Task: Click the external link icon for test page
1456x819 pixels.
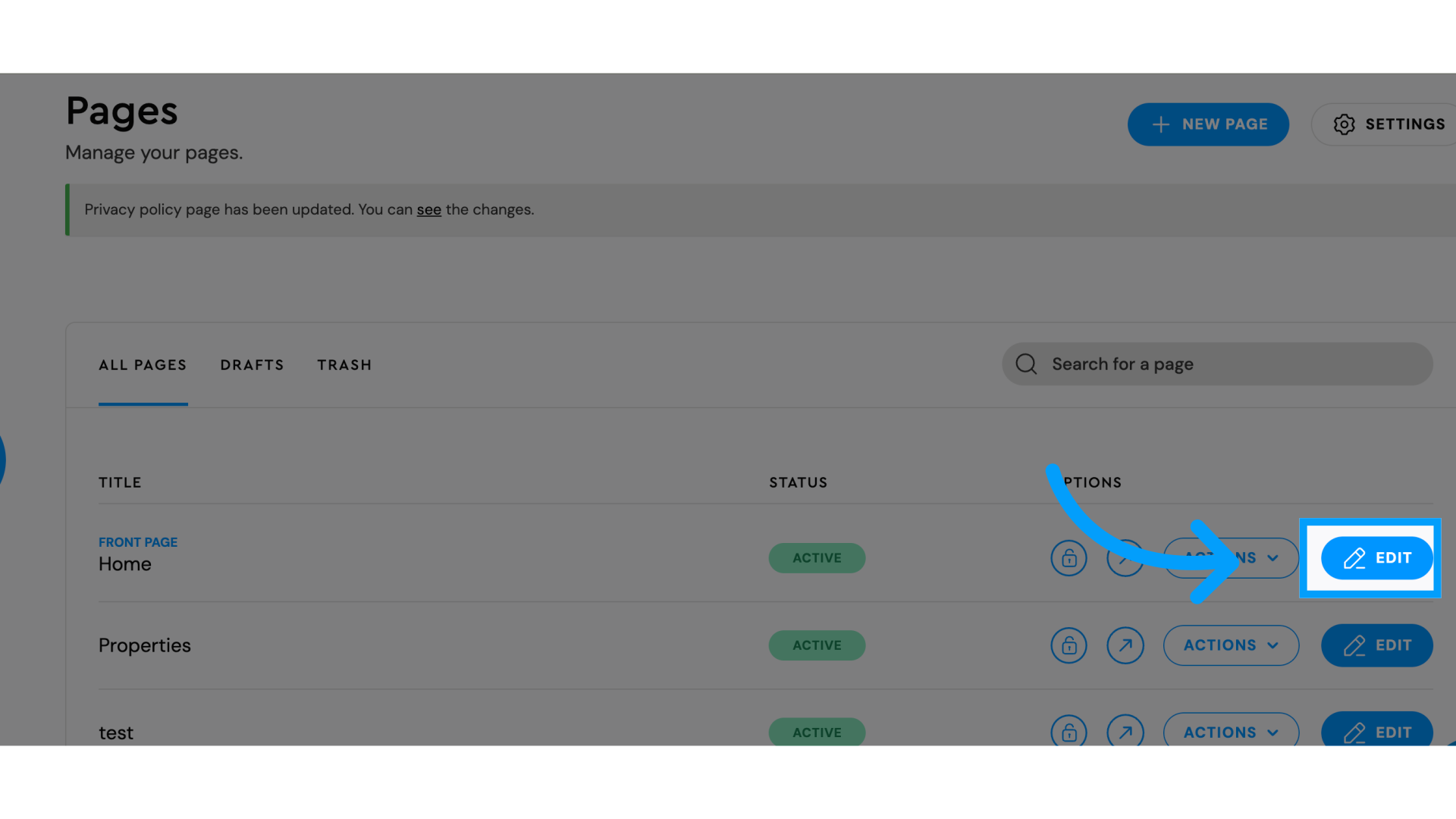Action: click(1125, 732)
